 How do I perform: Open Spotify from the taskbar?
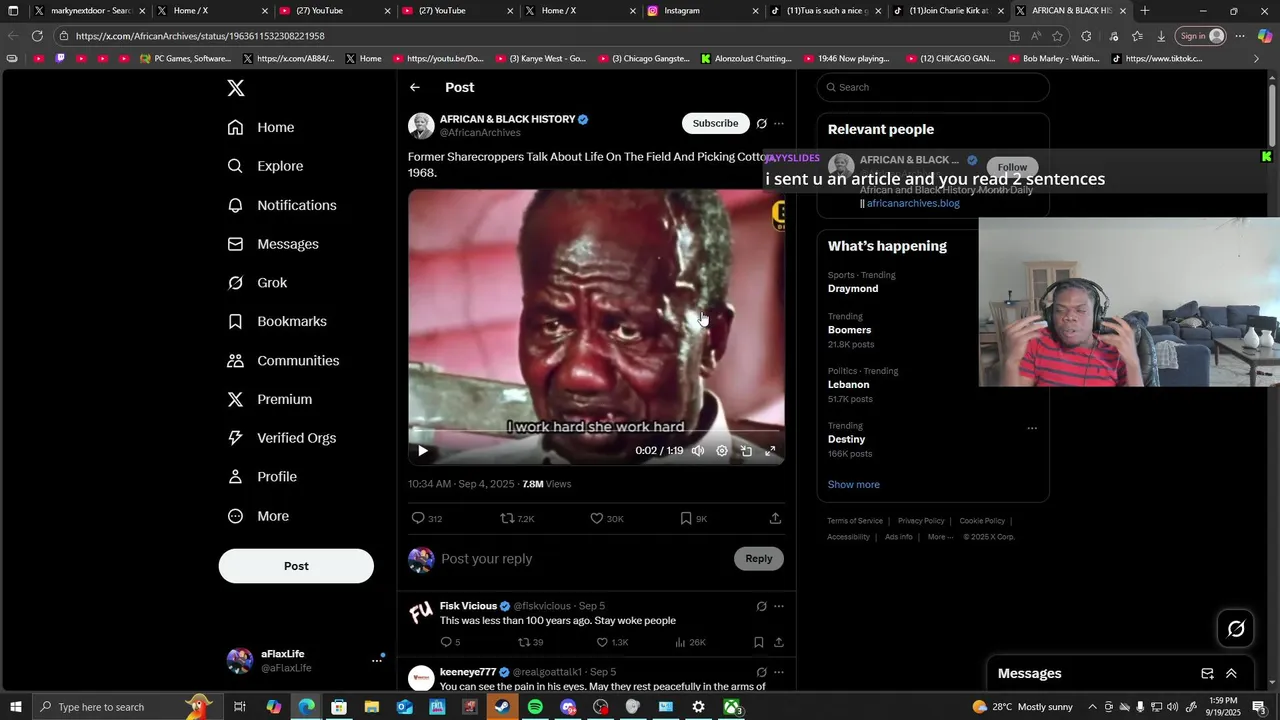click(x=535, y=707)
